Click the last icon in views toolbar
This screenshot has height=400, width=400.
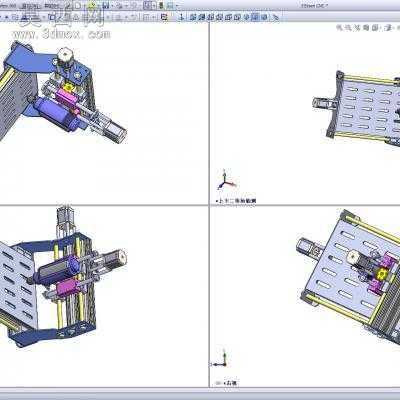[276, 17]
